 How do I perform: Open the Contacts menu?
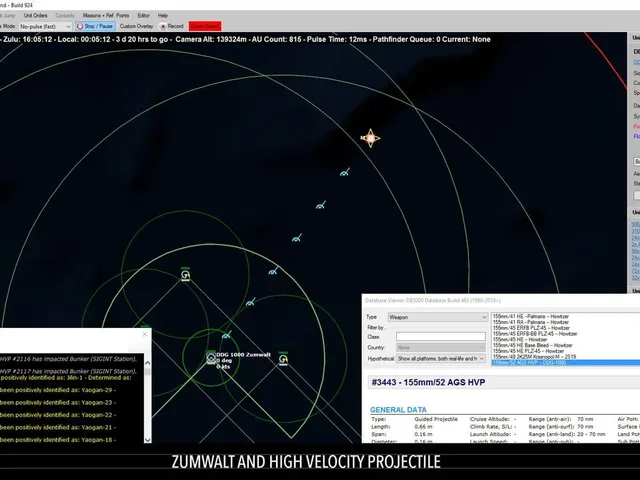click(x=64, y=16)
